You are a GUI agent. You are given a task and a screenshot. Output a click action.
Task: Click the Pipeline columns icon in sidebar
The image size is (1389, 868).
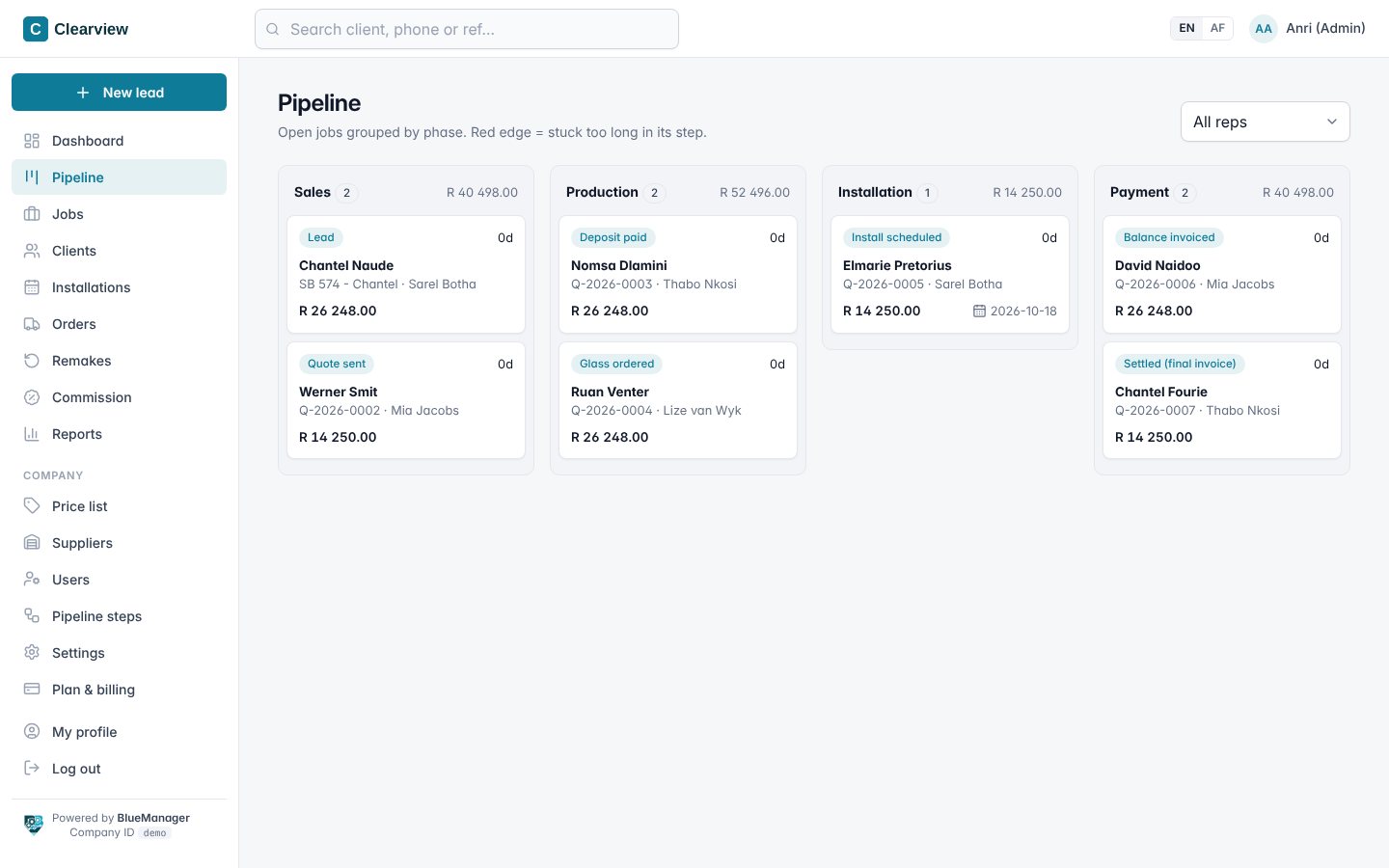pos(32,177)
